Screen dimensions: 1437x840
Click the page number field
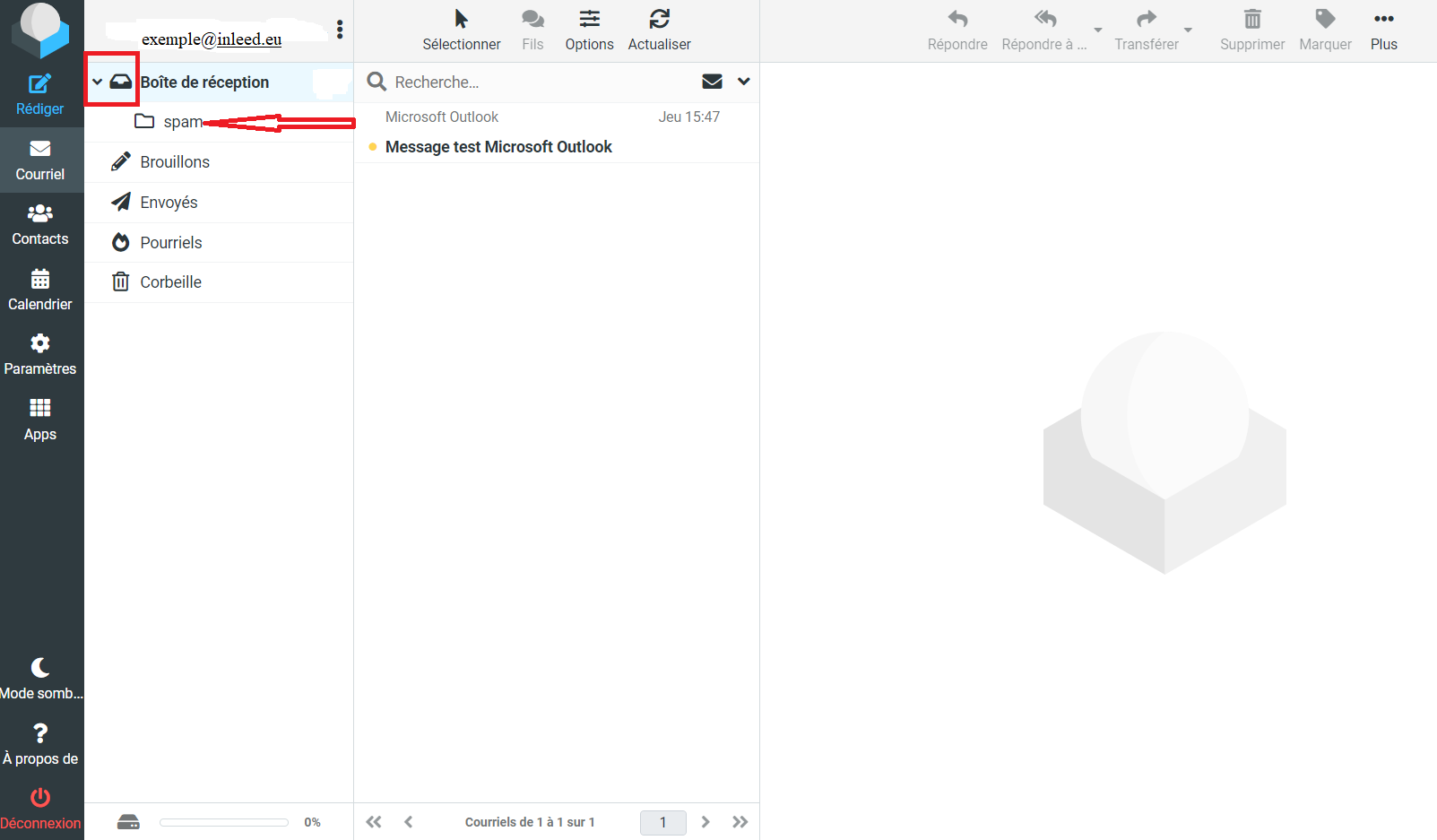663,822
